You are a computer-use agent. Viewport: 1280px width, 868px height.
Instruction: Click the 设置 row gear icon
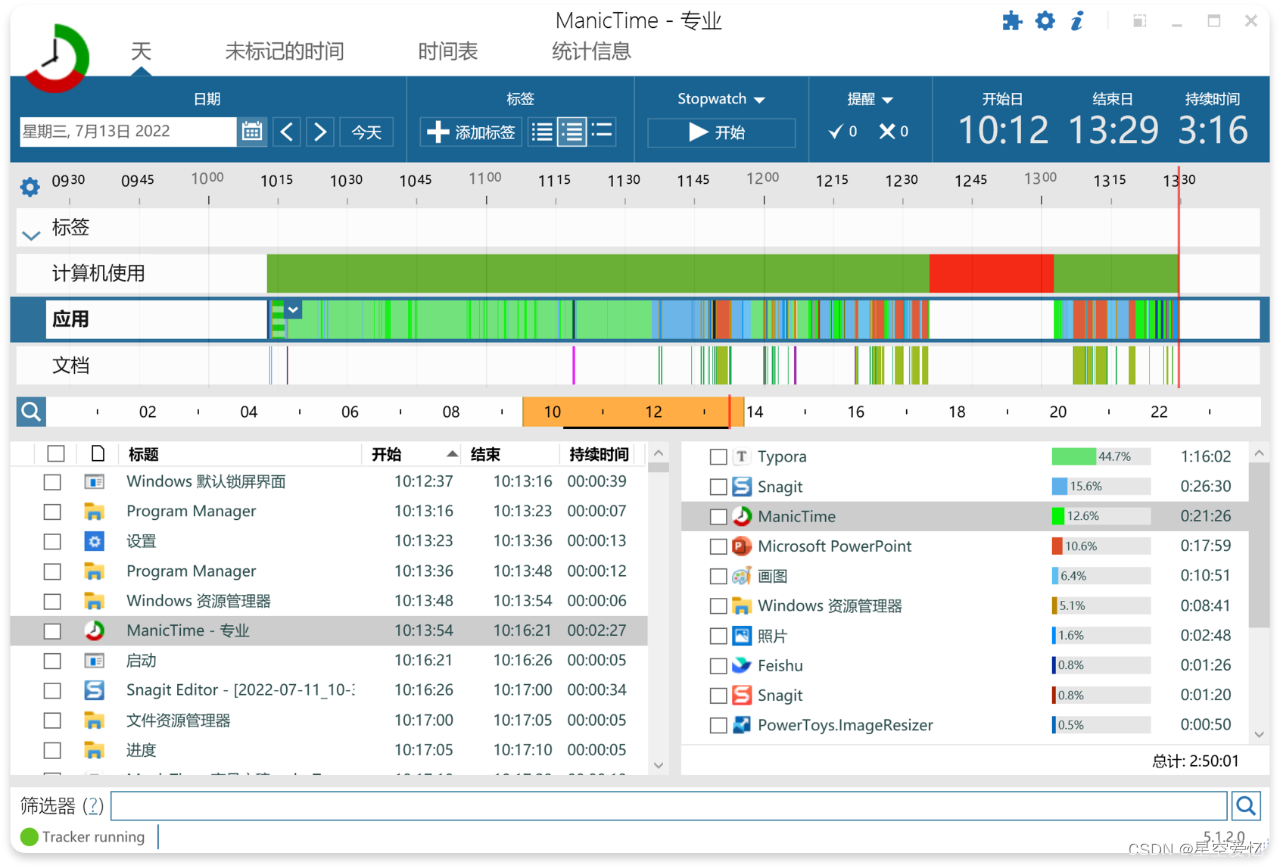(94, 541)
